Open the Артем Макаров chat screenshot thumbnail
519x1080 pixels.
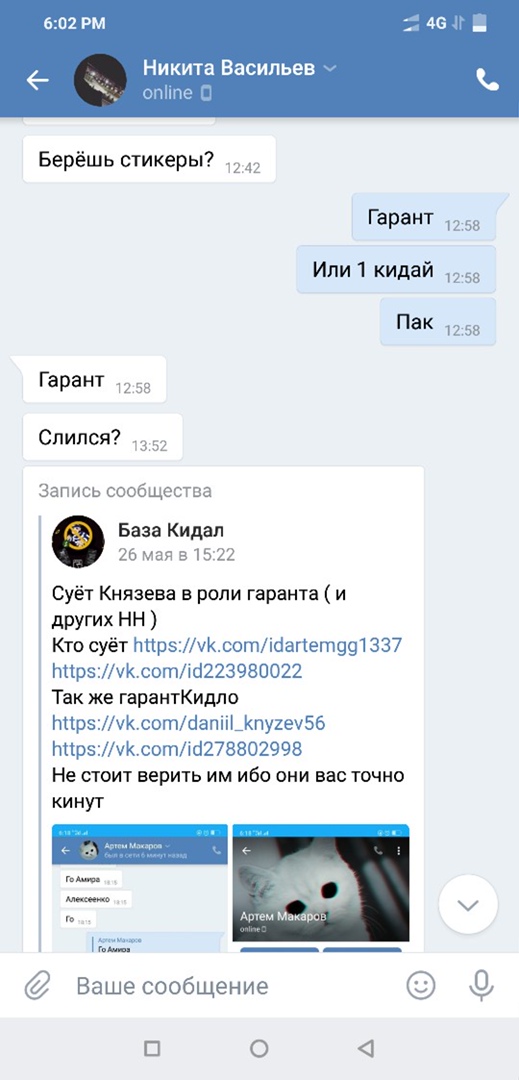[x=140, y=888]
